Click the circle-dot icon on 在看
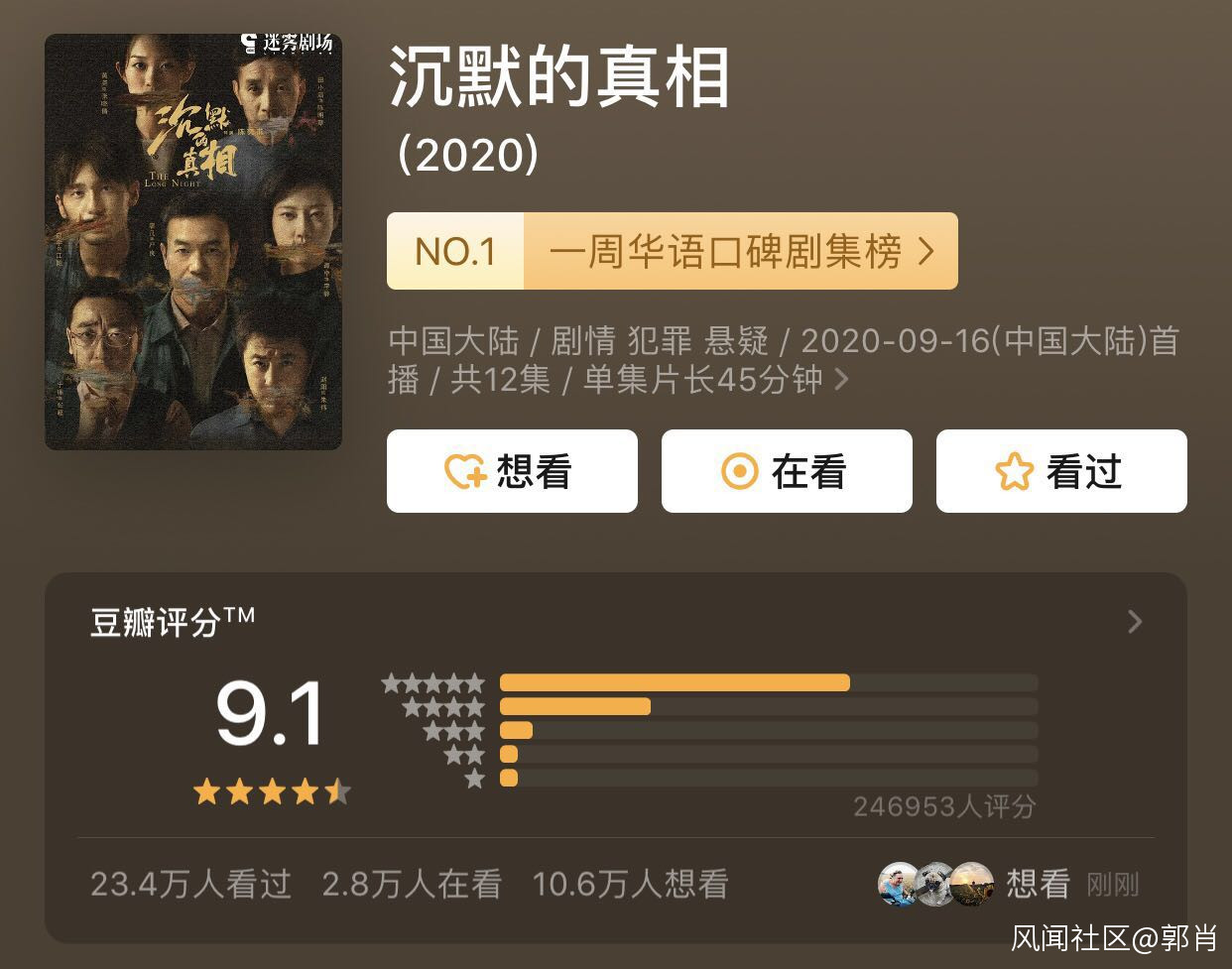 click(x=739, y=472)
